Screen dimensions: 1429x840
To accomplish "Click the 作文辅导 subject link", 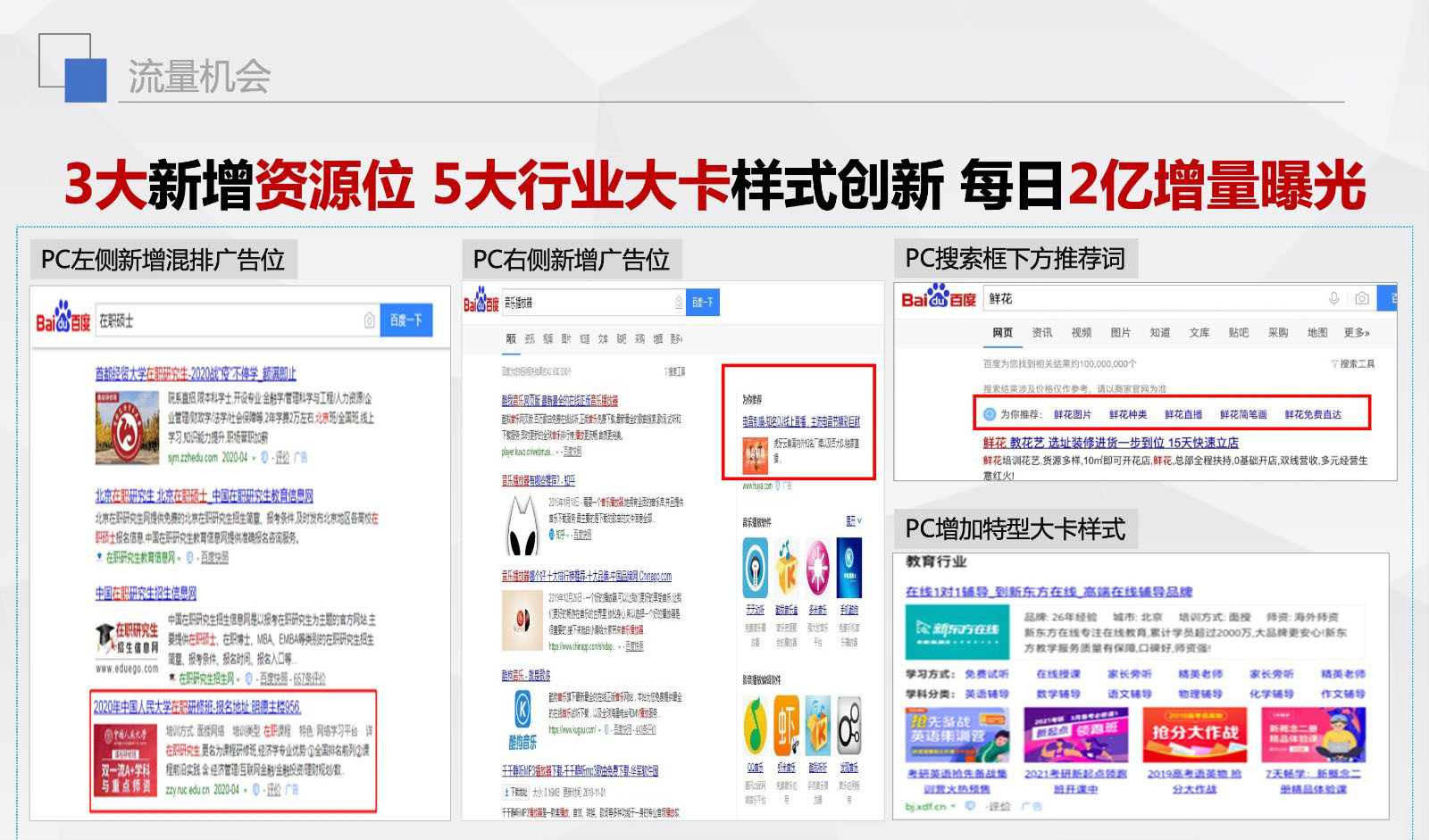I will [1343, 694].
